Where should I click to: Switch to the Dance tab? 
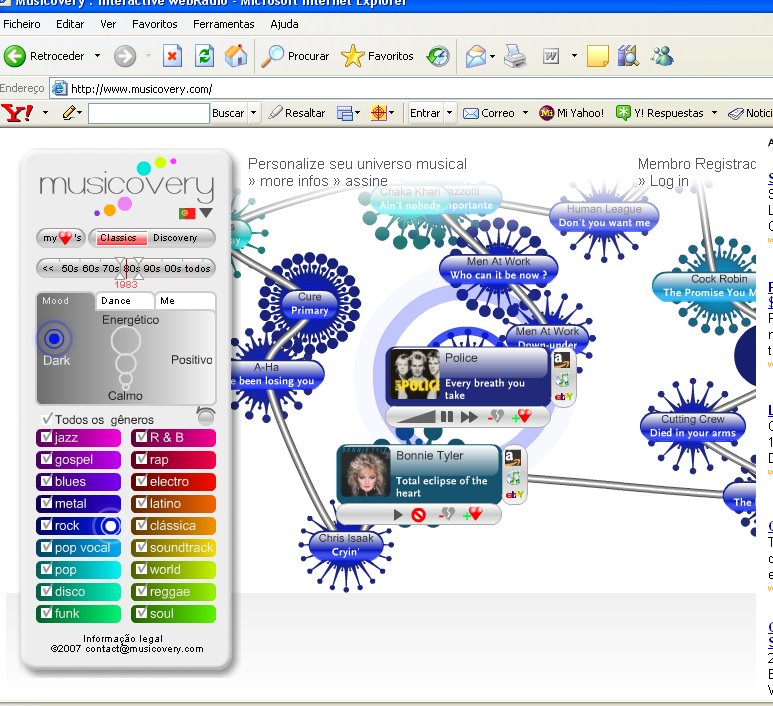(125, 301)
